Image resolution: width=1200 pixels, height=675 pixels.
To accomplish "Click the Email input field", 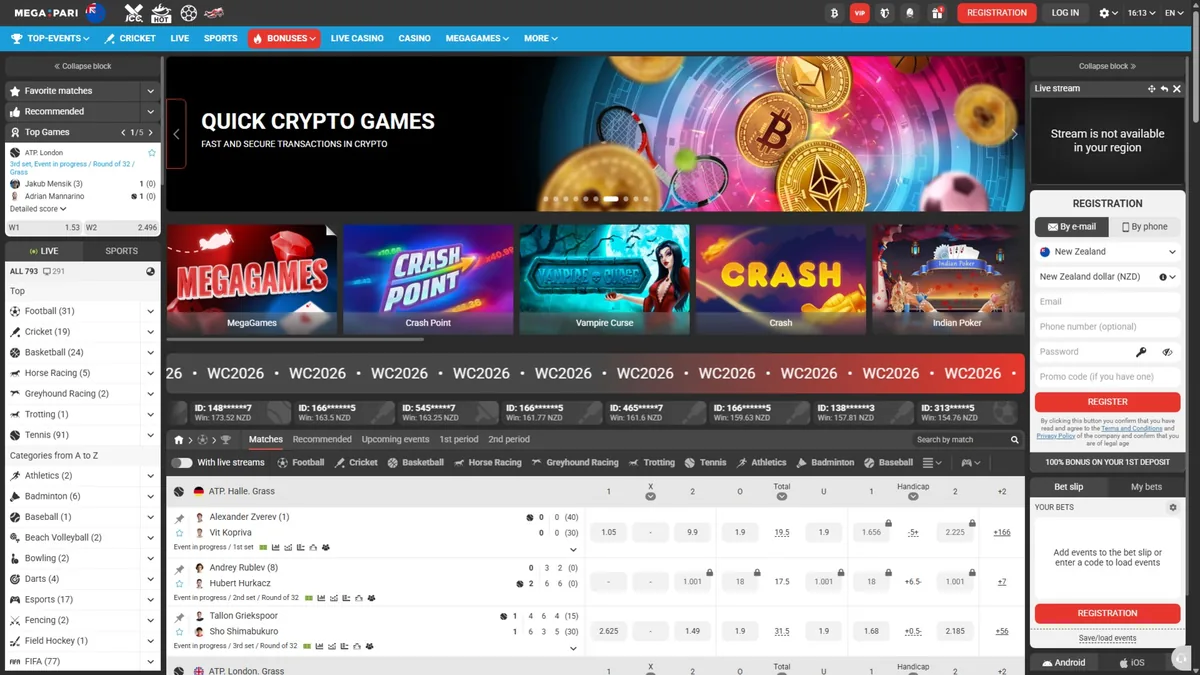I will click(1107, 302).
